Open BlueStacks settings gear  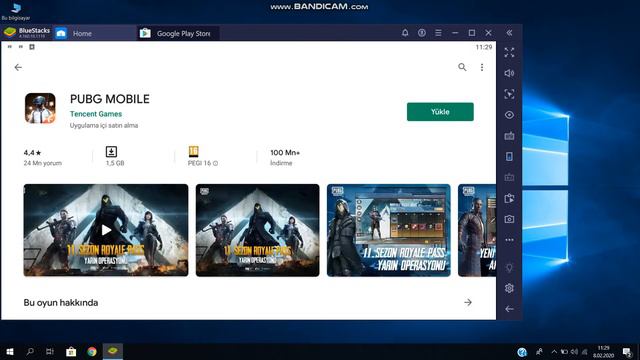point(509,288)
